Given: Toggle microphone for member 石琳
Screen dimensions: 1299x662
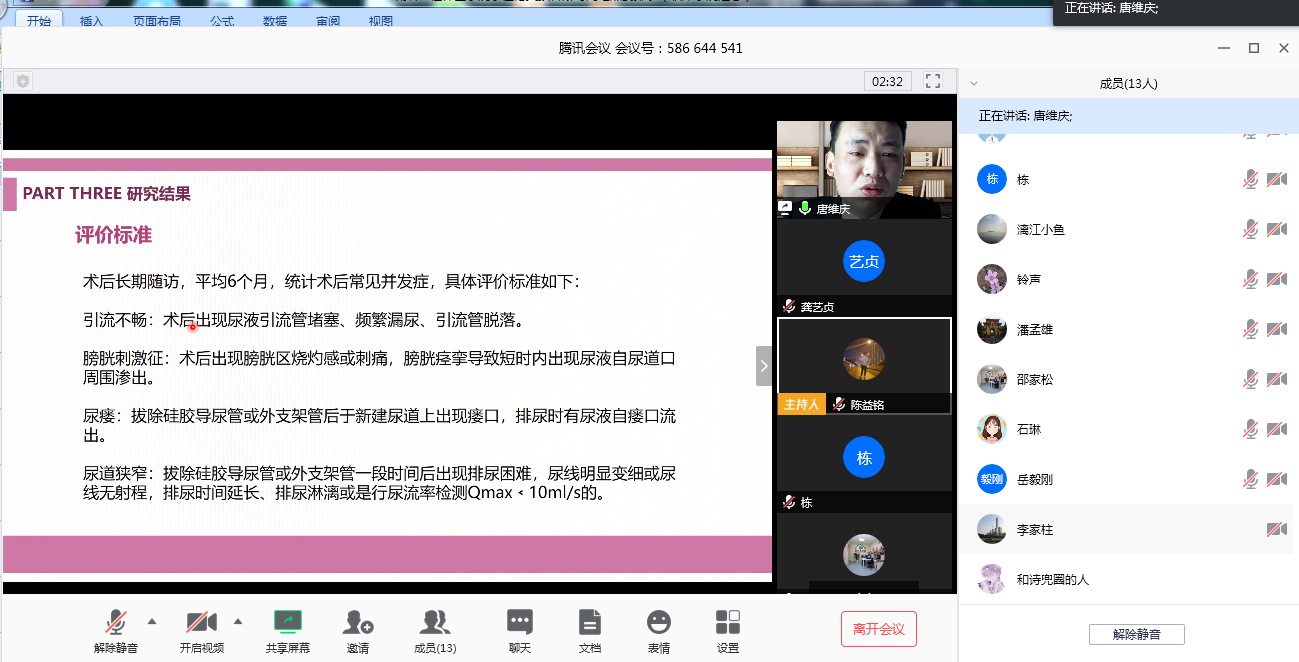Looking at the screenshot, I should coord(1250,429).
